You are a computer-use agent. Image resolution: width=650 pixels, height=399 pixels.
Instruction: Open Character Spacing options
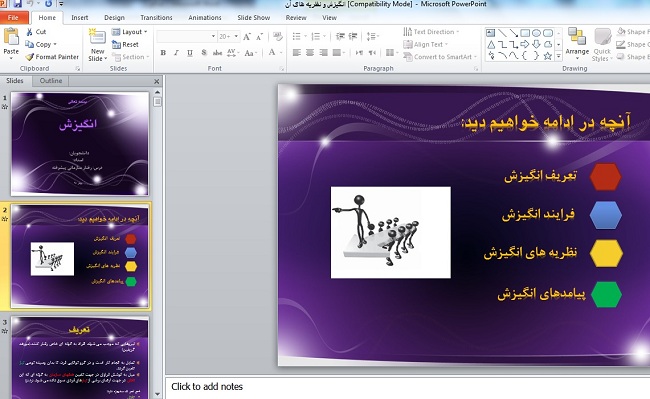tap(232, 53)
